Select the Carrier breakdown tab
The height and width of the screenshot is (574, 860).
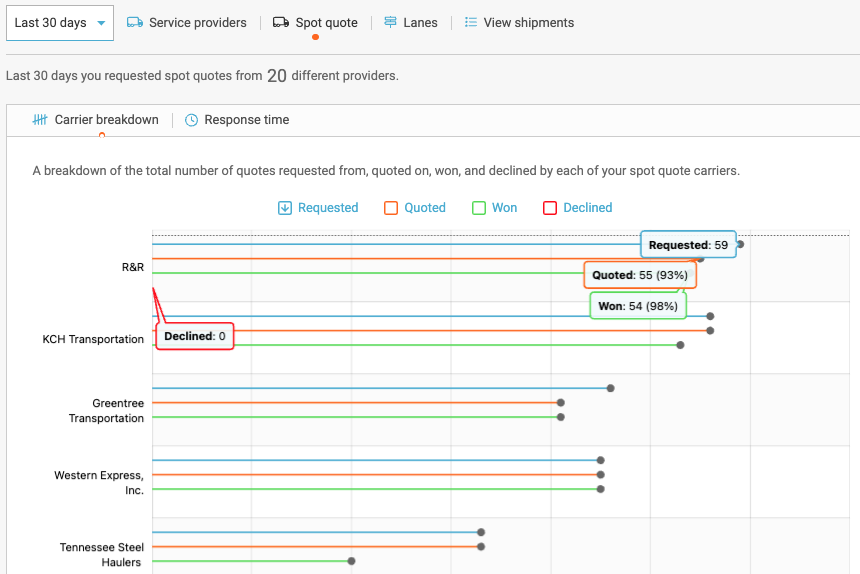point(106,120)
